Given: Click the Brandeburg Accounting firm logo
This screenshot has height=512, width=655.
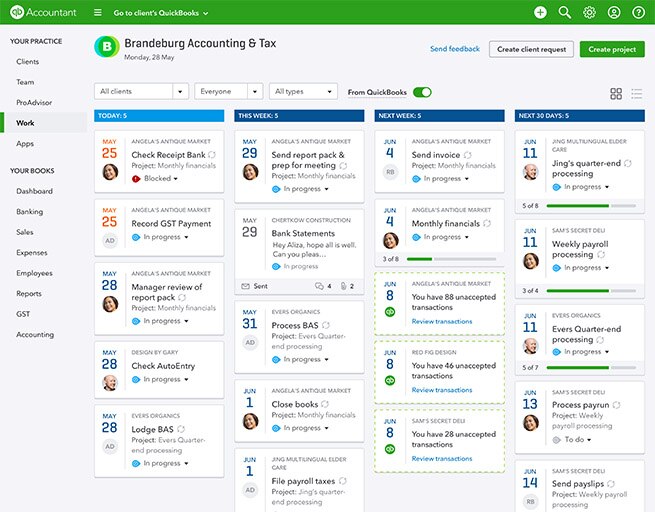Looking at the screenshot, I should tap(107, 46).
